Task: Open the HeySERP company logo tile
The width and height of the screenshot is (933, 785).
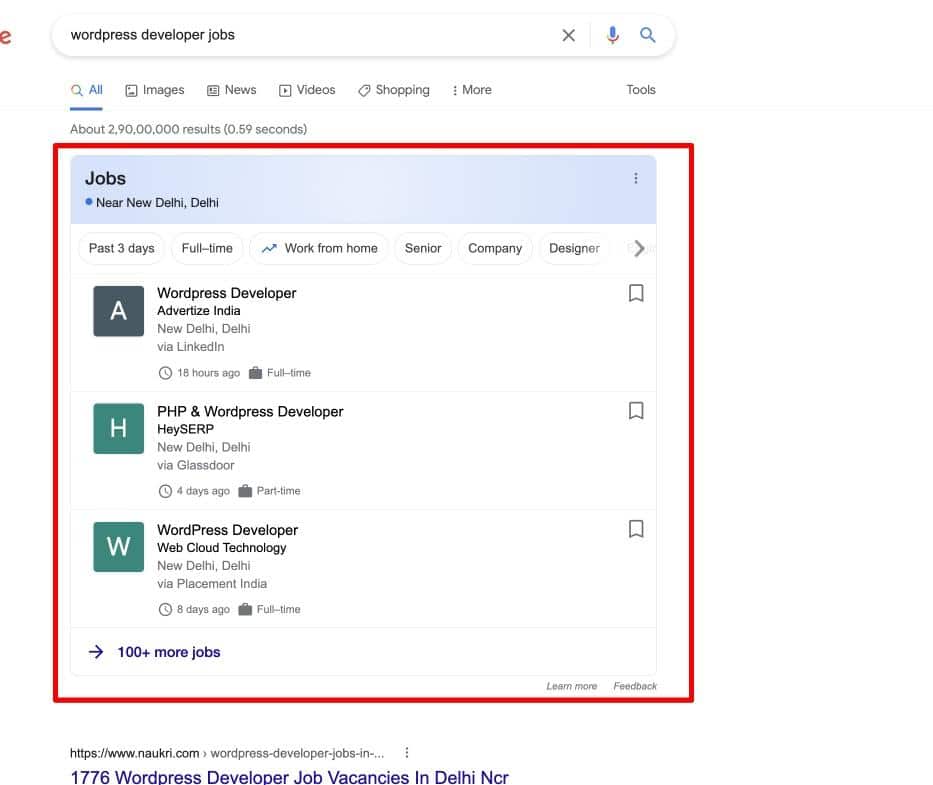Action: [118, 429]
